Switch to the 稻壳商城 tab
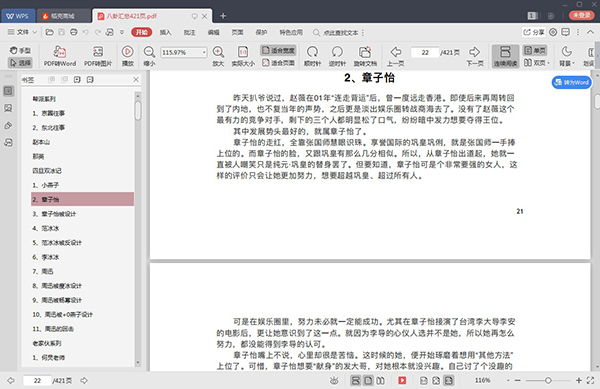This screenshot has width=600, height=389. [63, 16]
